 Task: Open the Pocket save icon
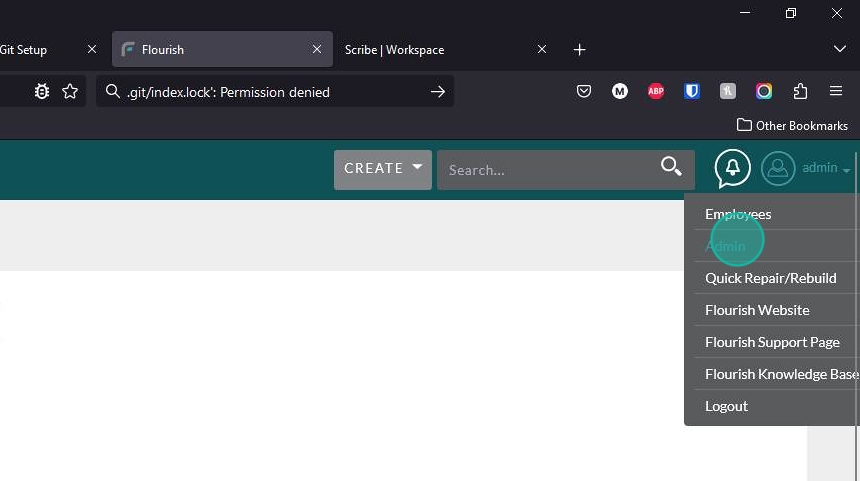coord(584,92)
